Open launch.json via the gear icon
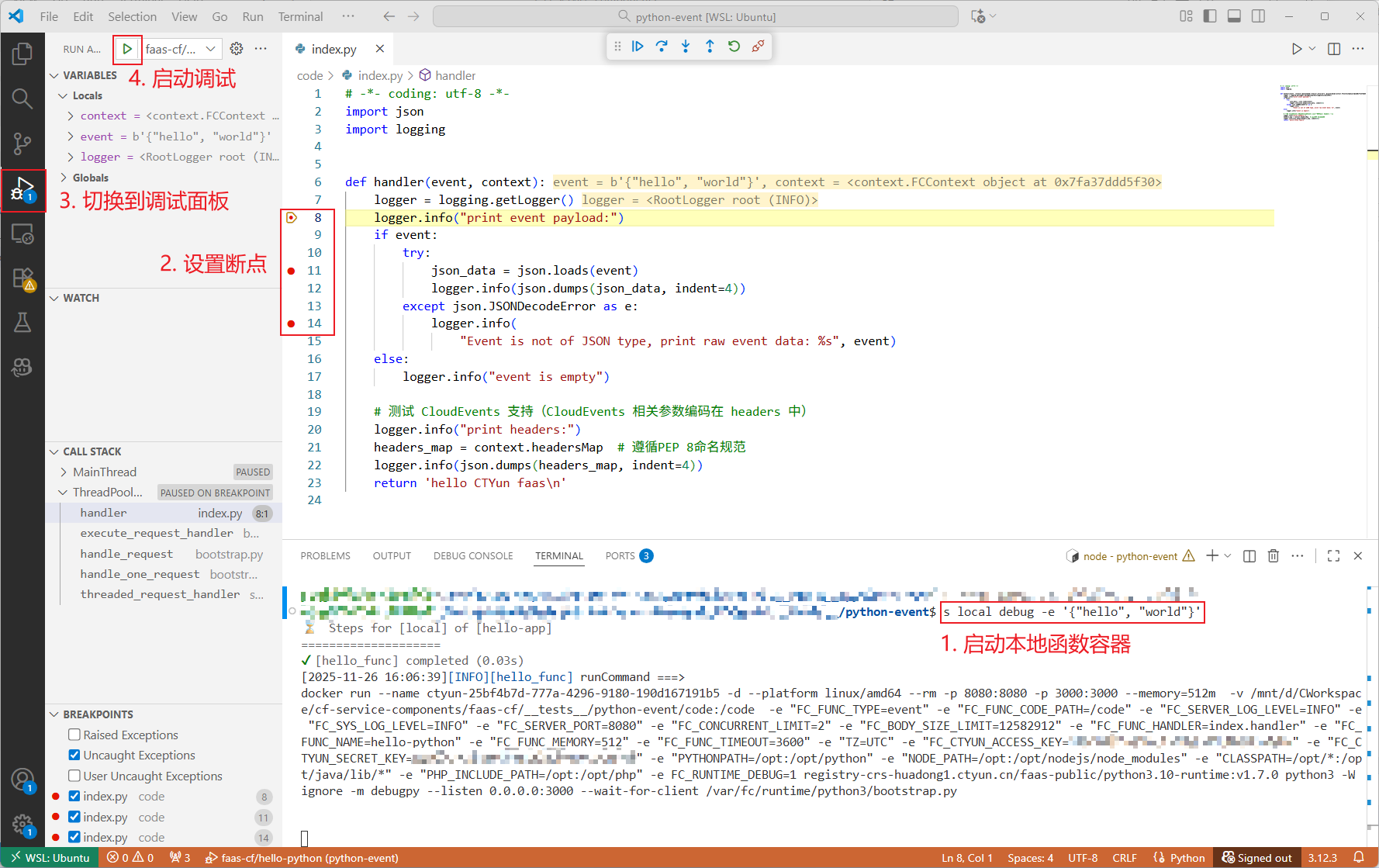This screenshot has width=1379, height=868. pyautogui.click(x=237, y=49)
